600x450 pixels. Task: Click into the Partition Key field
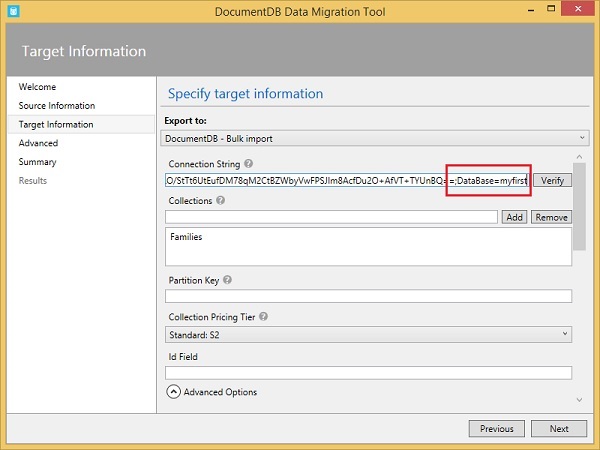point(368,296)
